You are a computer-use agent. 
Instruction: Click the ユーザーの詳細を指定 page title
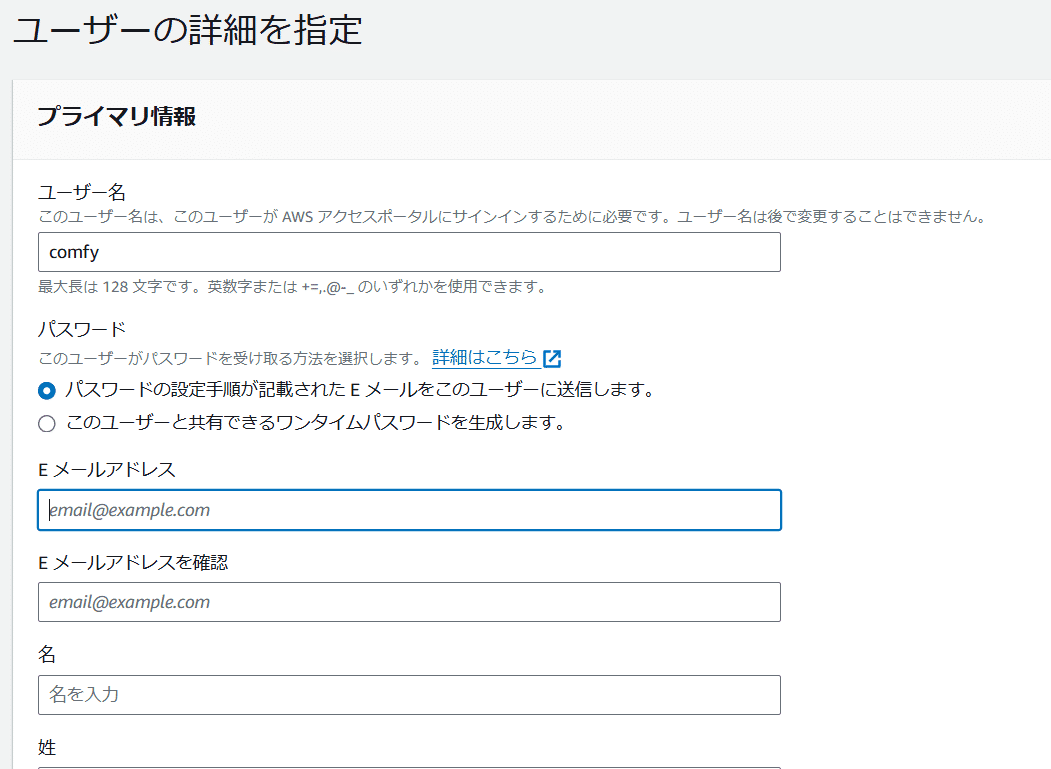pos(187,30)
